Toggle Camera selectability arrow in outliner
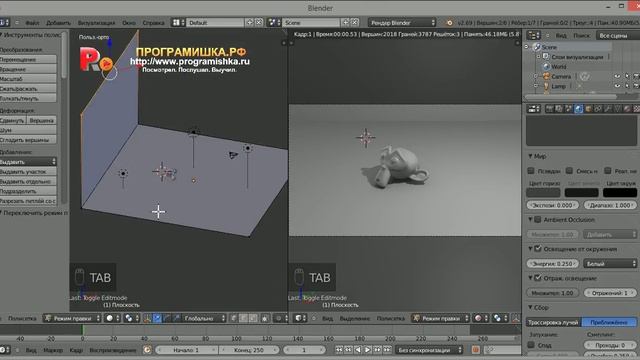 coord(627,76)
